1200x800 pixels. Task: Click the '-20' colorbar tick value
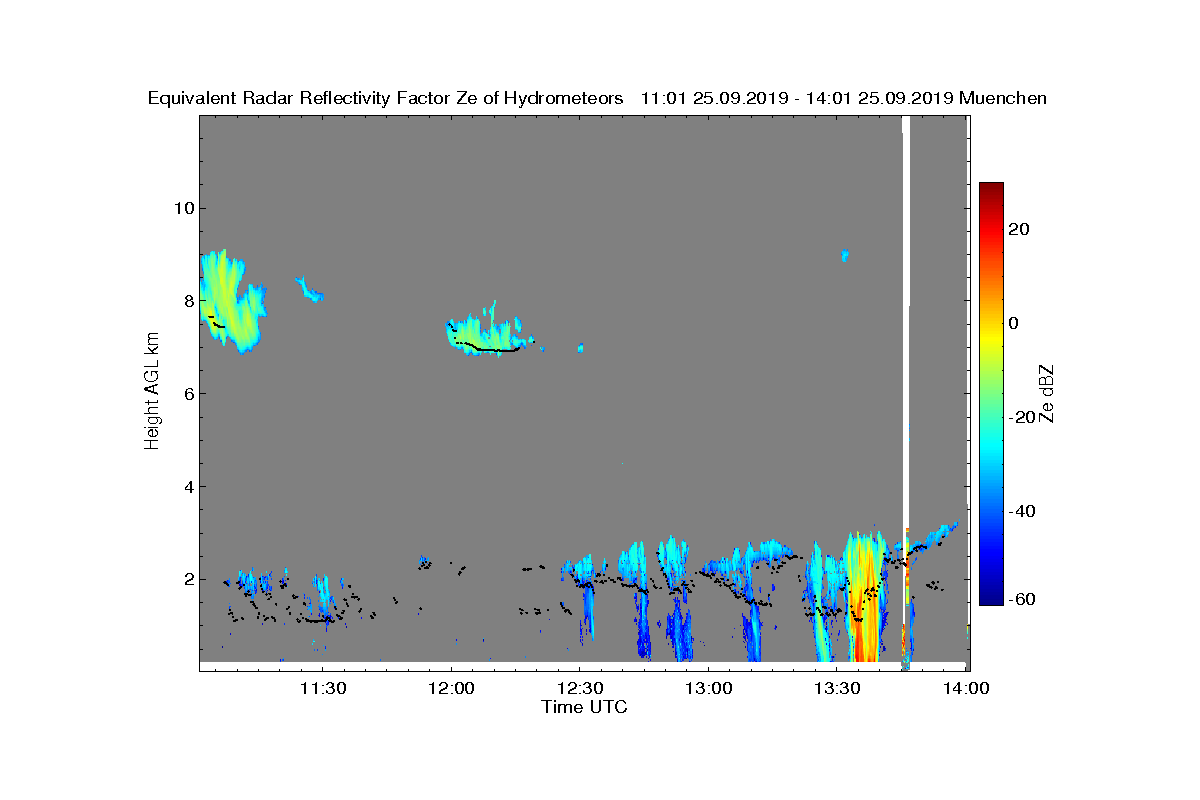[x=1023, y=417]
